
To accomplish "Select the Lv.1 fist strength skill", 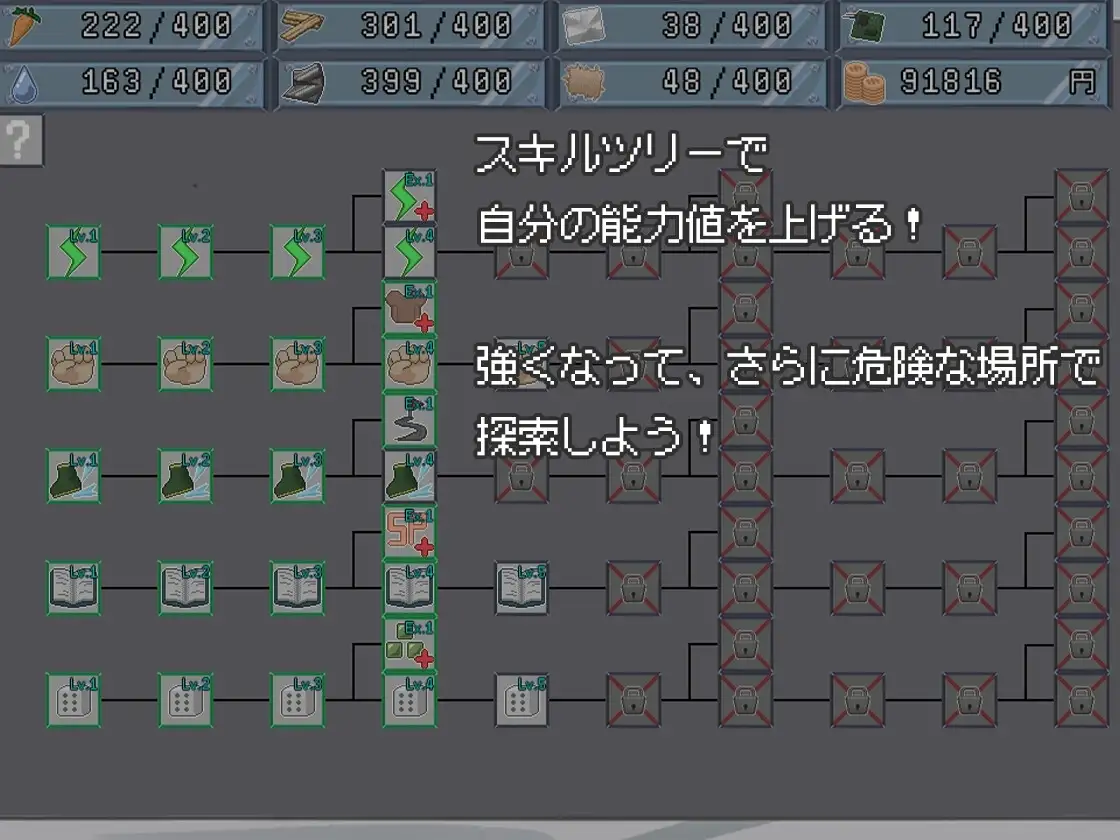I will (x=75, y=365).
